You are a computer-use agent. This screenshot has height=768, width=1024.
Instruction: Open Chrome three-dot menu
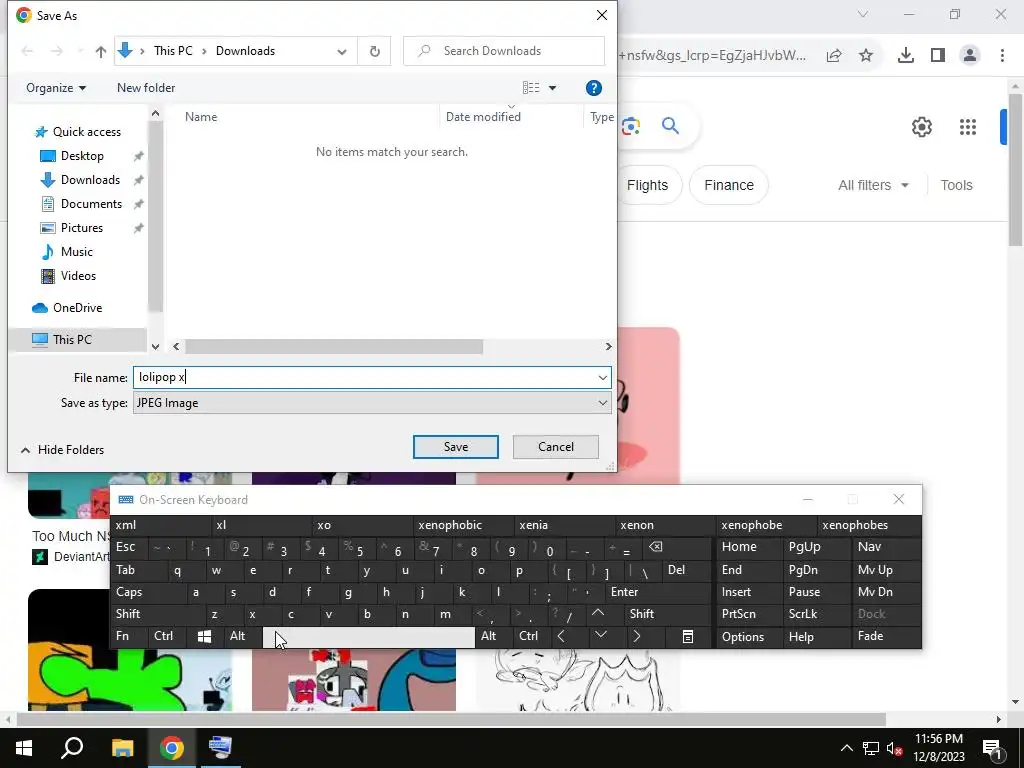tap(1002, 56)
